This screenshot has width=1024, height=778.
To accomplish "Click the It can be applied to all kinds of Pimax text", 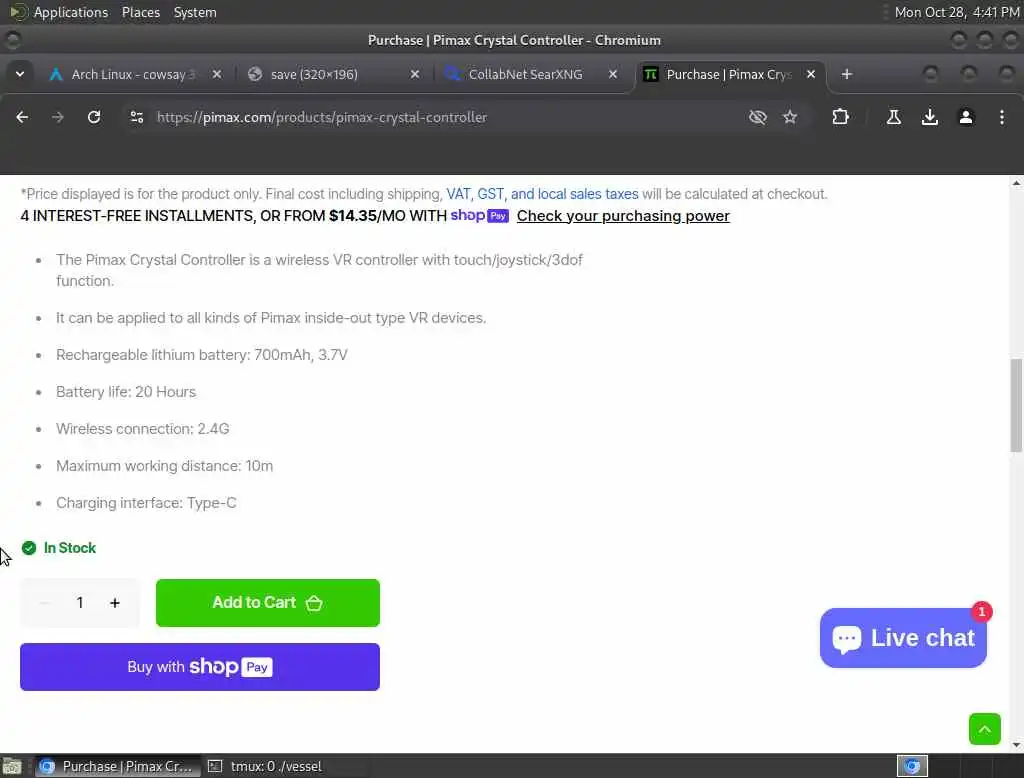I will tap(271, 318).
